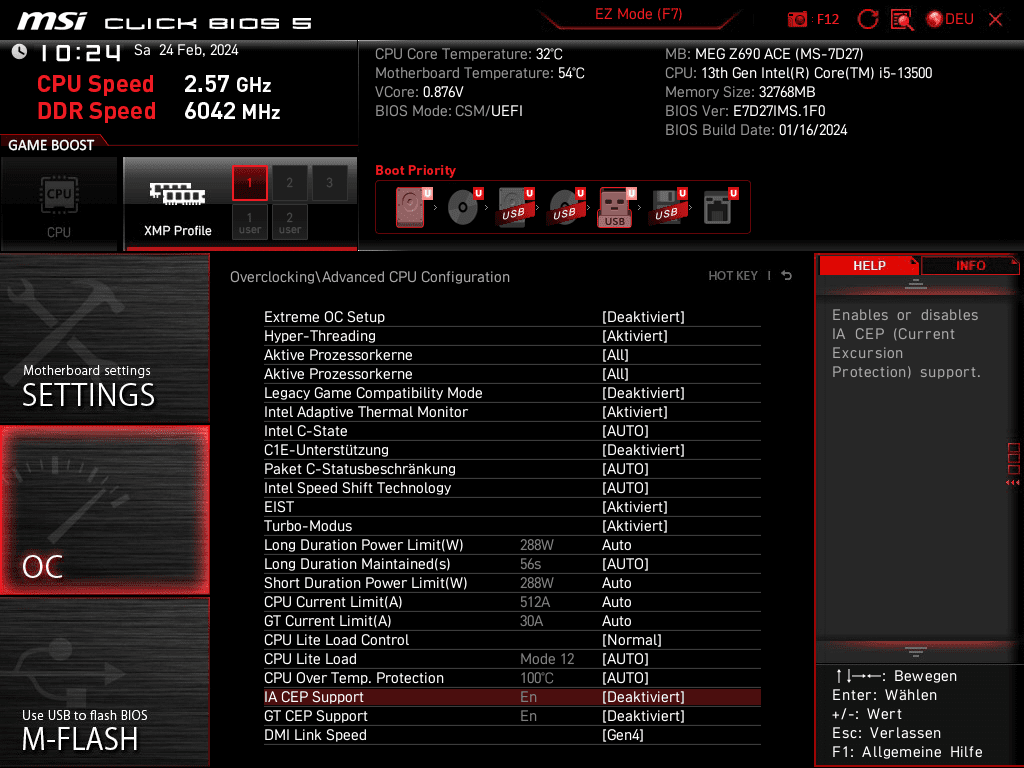Click the help panel bottom grip handle
This screenshot has width=1024, height=768.
click(x=915, y=652)
